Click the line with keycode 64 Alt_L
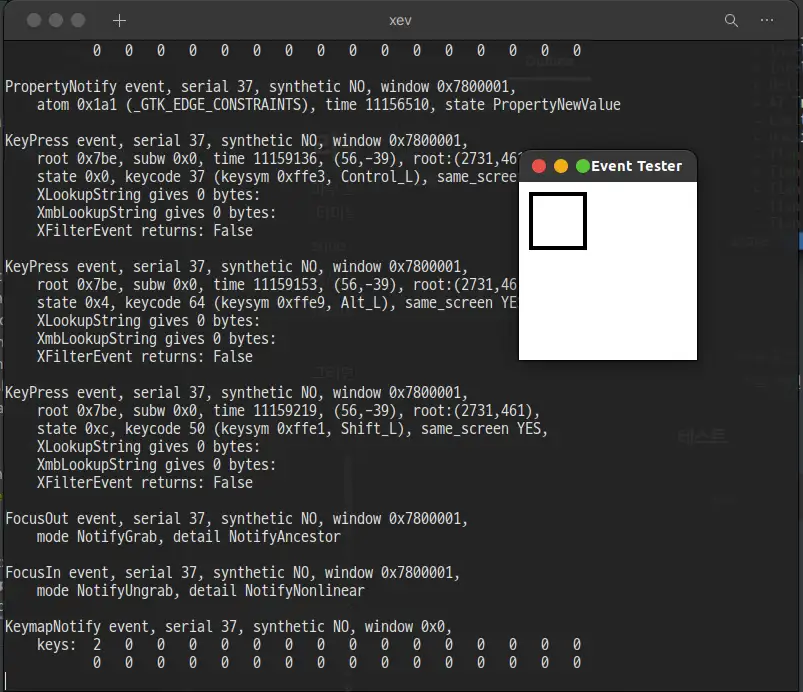Viewport: 803px width, 692px height. point(277,303)
